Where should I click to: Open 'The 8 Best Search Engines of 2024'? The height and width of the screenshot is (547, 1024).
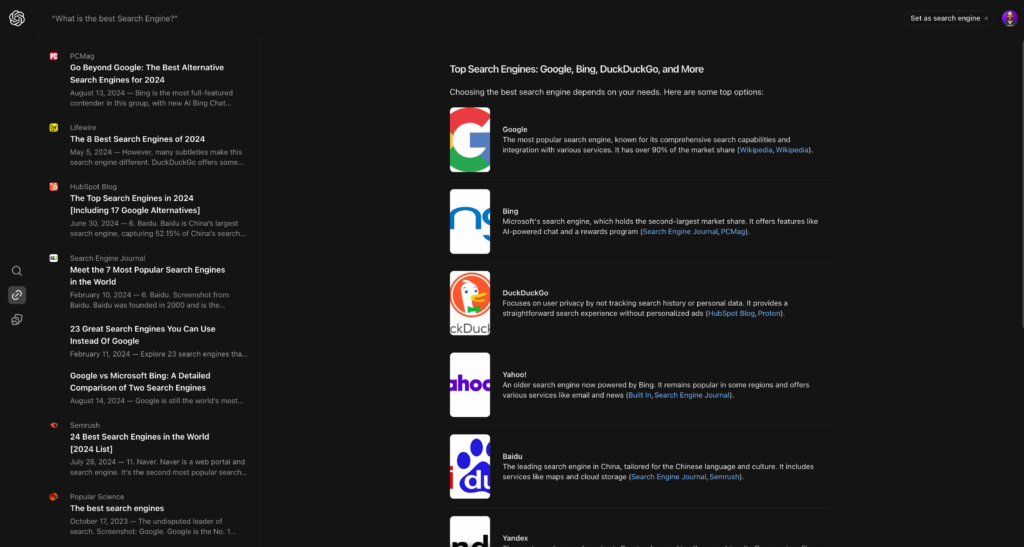point(137,139)
